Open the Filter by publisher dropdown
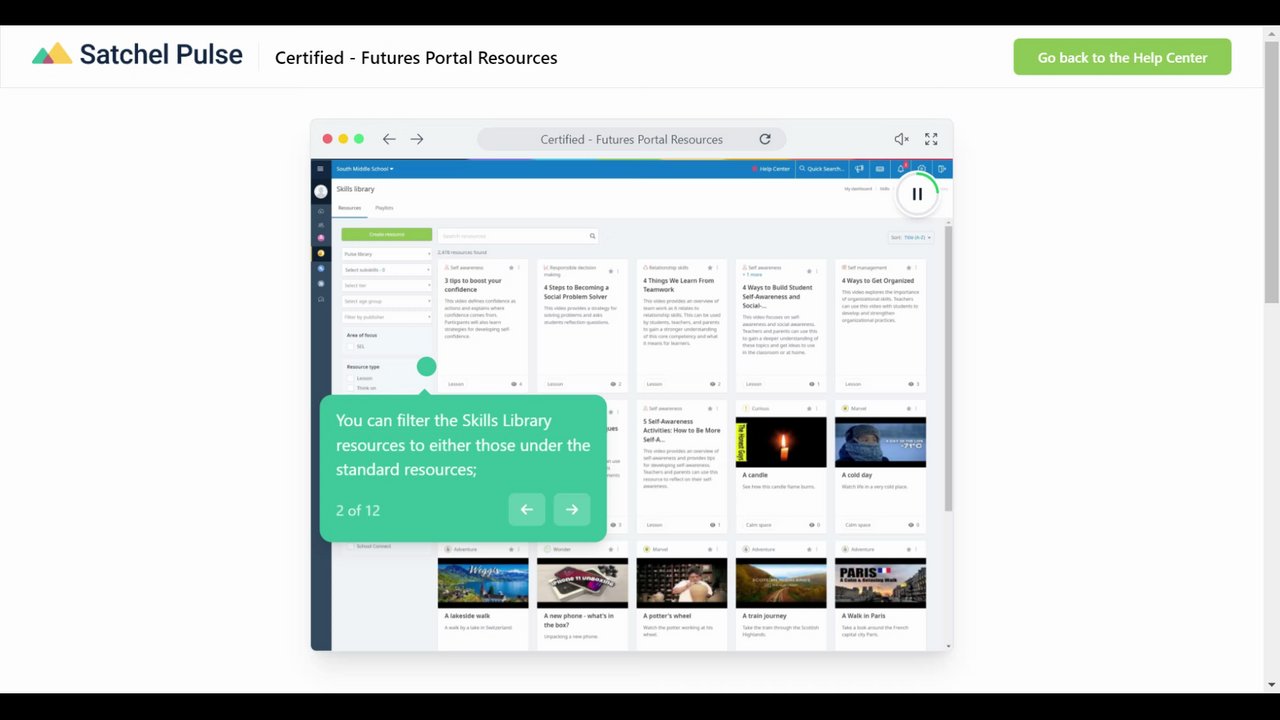 [387, 317]
